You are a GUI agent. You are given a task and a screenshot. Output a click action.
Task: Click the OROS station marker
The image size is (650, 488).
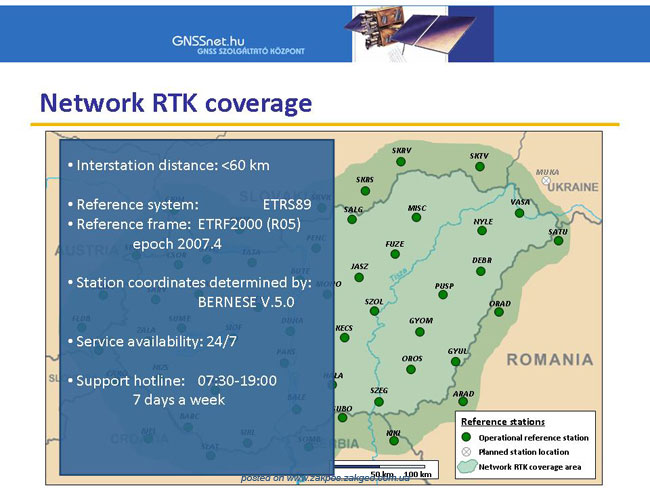coord(410,369)
